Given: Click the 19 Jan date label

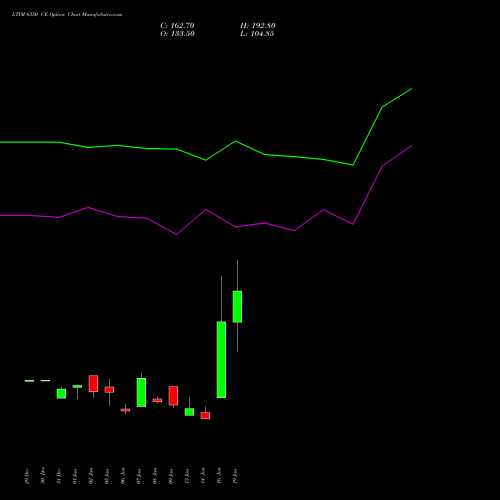Looking at the screenshot, I should pos(235,476).
